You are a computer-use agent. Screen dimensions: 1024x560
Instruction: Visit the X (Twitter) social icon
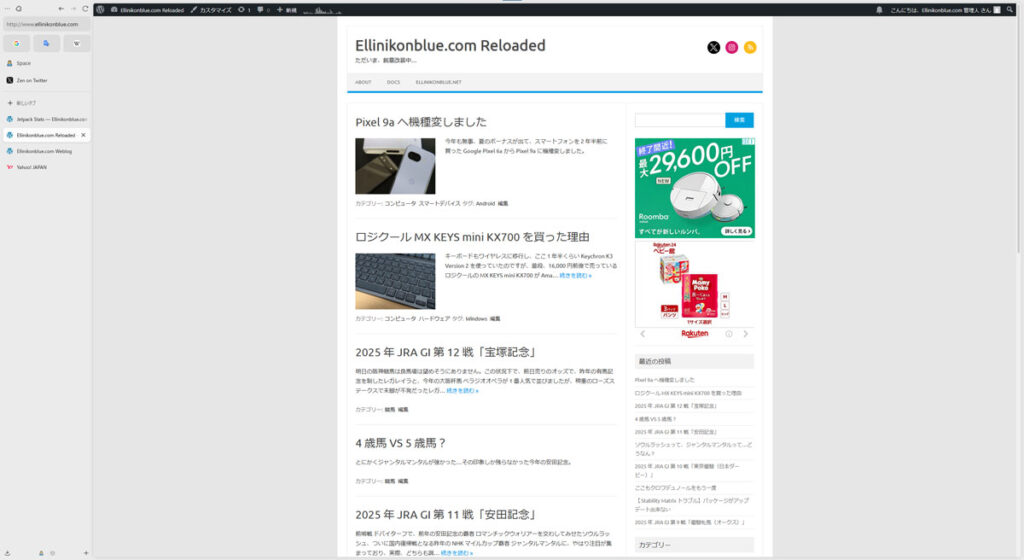click(714, 47)
